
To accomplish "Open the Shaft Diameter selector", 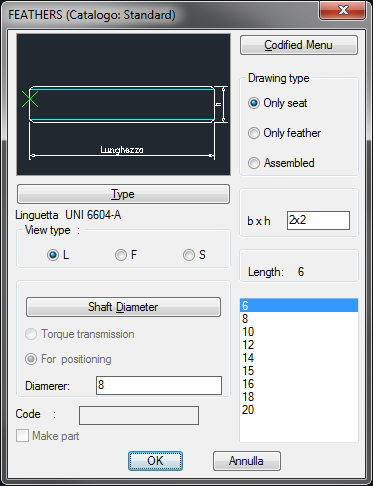I will (123, 307).
